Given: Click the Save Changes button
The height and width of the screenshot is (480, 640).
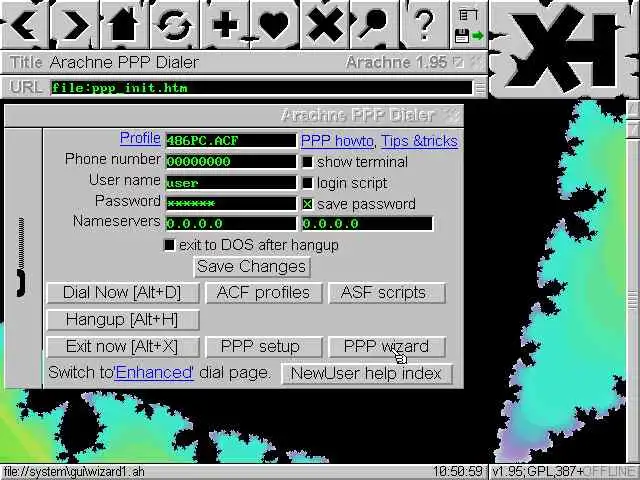Looking at the screenshot, I should (x=252, y=267).
